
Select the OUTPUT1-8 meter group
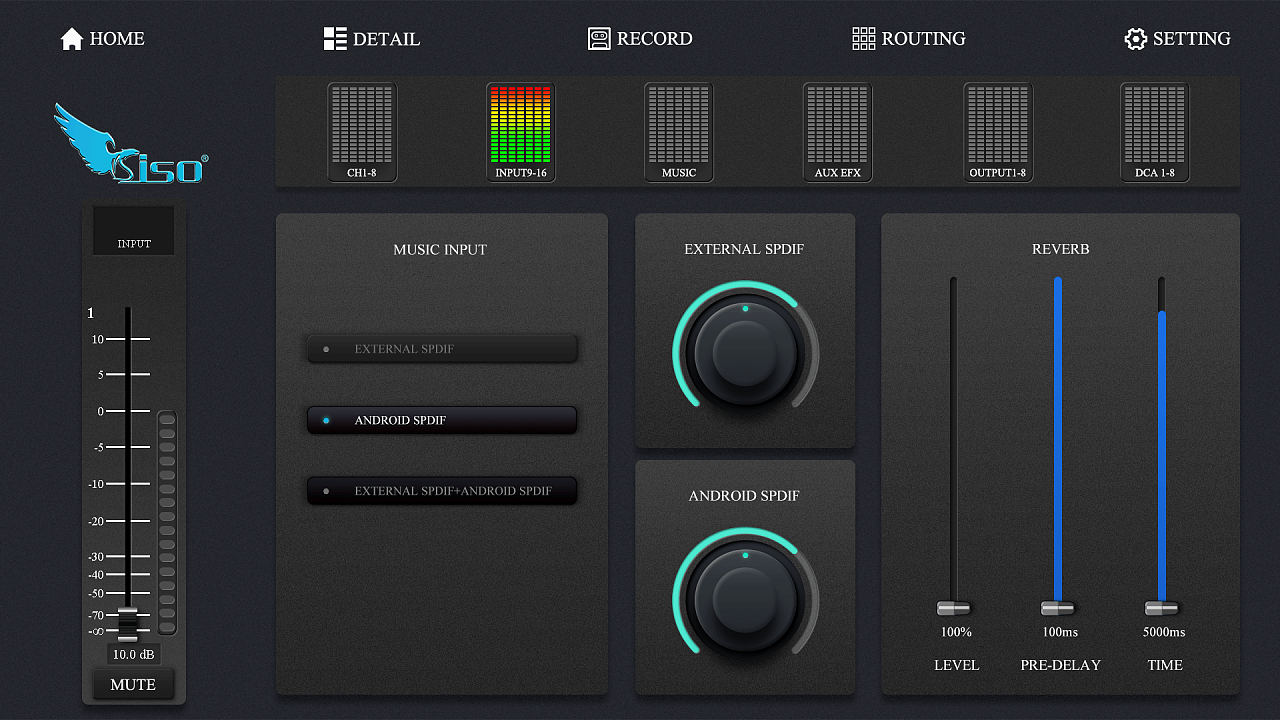coord(998,132)
